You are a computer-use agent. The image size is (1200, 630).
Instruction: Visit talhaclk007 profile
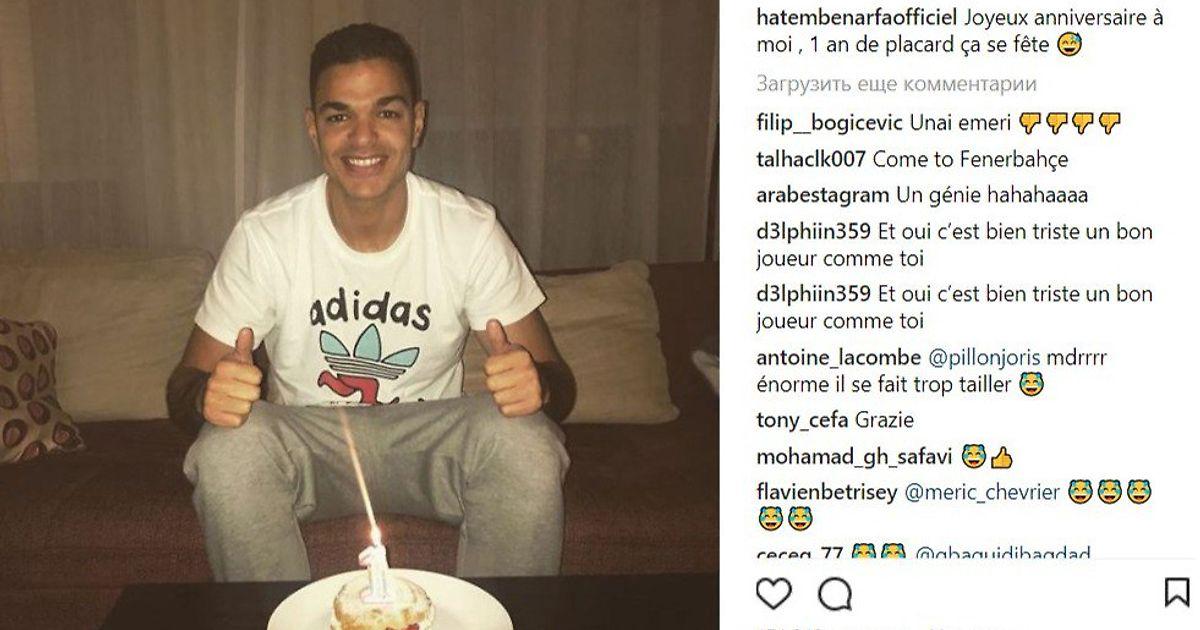coord(812,159)
